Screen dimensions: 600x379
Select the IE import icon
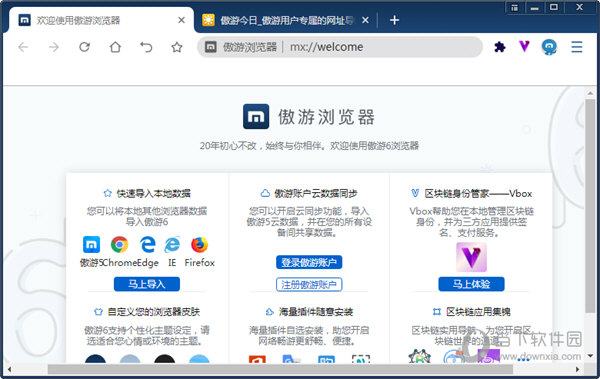[x=172, y=245]
